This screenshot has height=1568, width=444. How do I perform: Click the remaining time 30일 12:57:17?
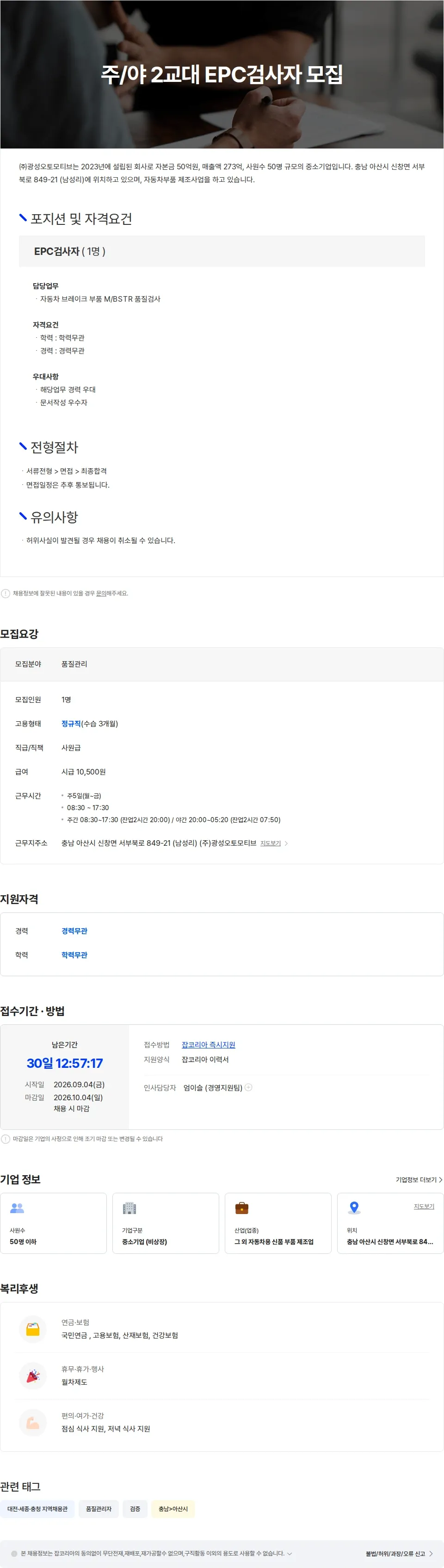tap(64, 1063)
